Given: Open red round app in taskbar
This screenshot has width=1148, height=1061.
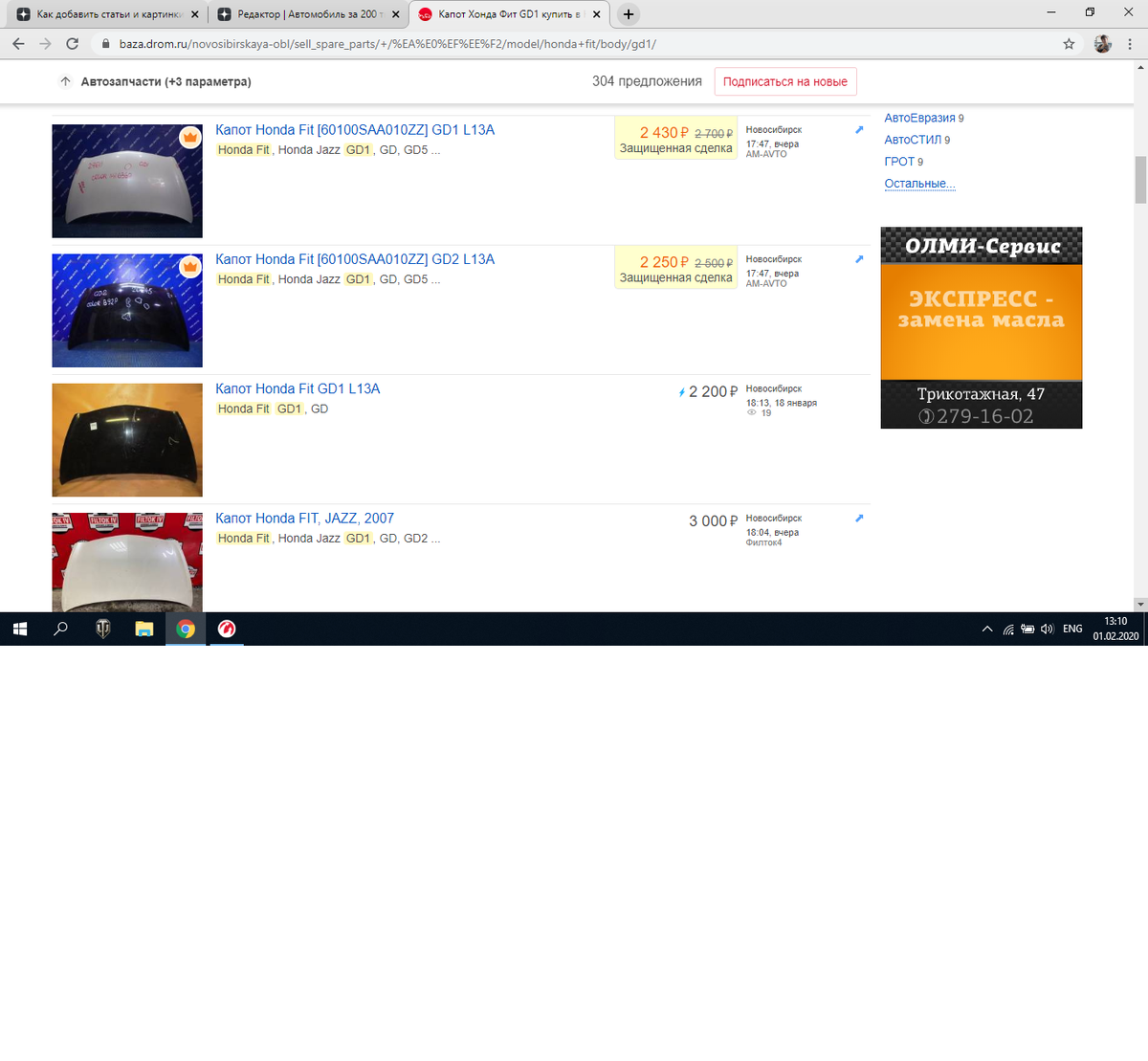Looking at the screenshot, I should coord(227,629).
